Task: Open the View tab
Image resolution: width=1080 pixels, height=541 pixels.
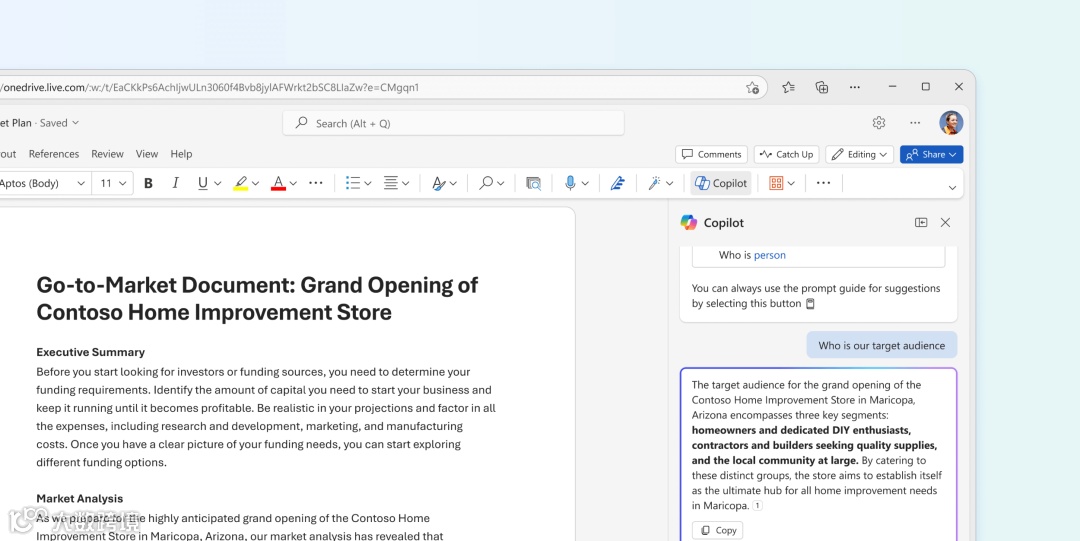Action: pyautogui.click(x=147, y=154)
